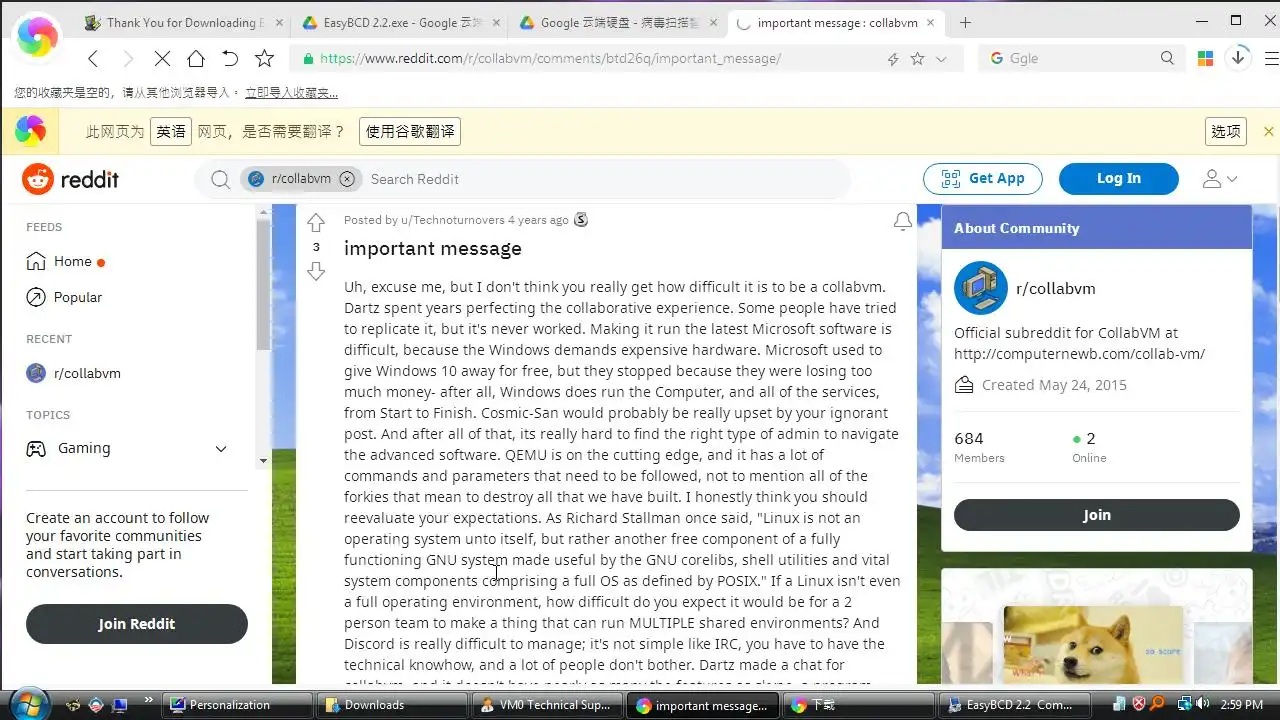Click the sidebar scrollbar down arrow
The height and width of the screenshot is (720, 1280).
tap(264, 460)
